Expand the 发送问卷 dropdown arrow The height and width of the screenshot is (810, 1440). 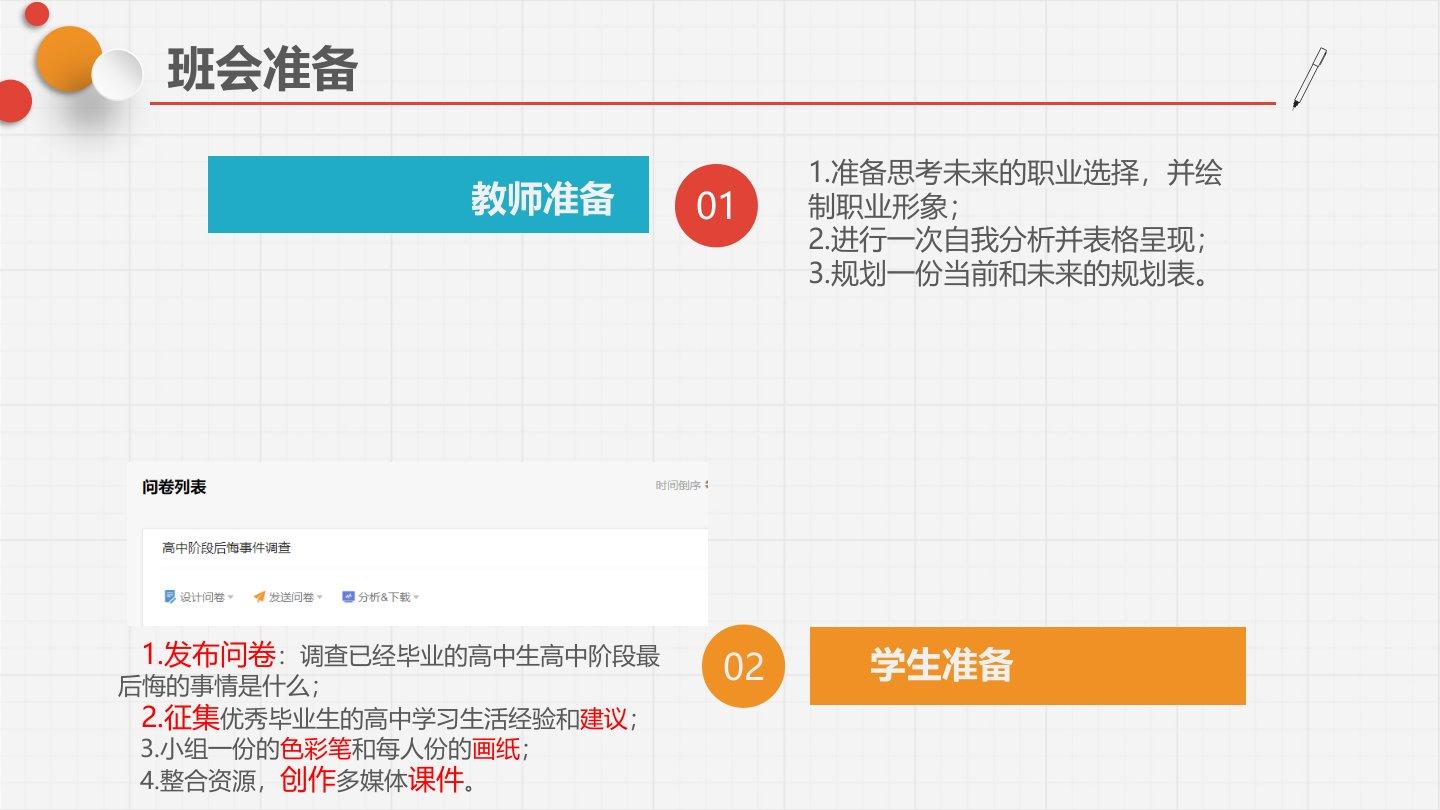tap(320, 598)
